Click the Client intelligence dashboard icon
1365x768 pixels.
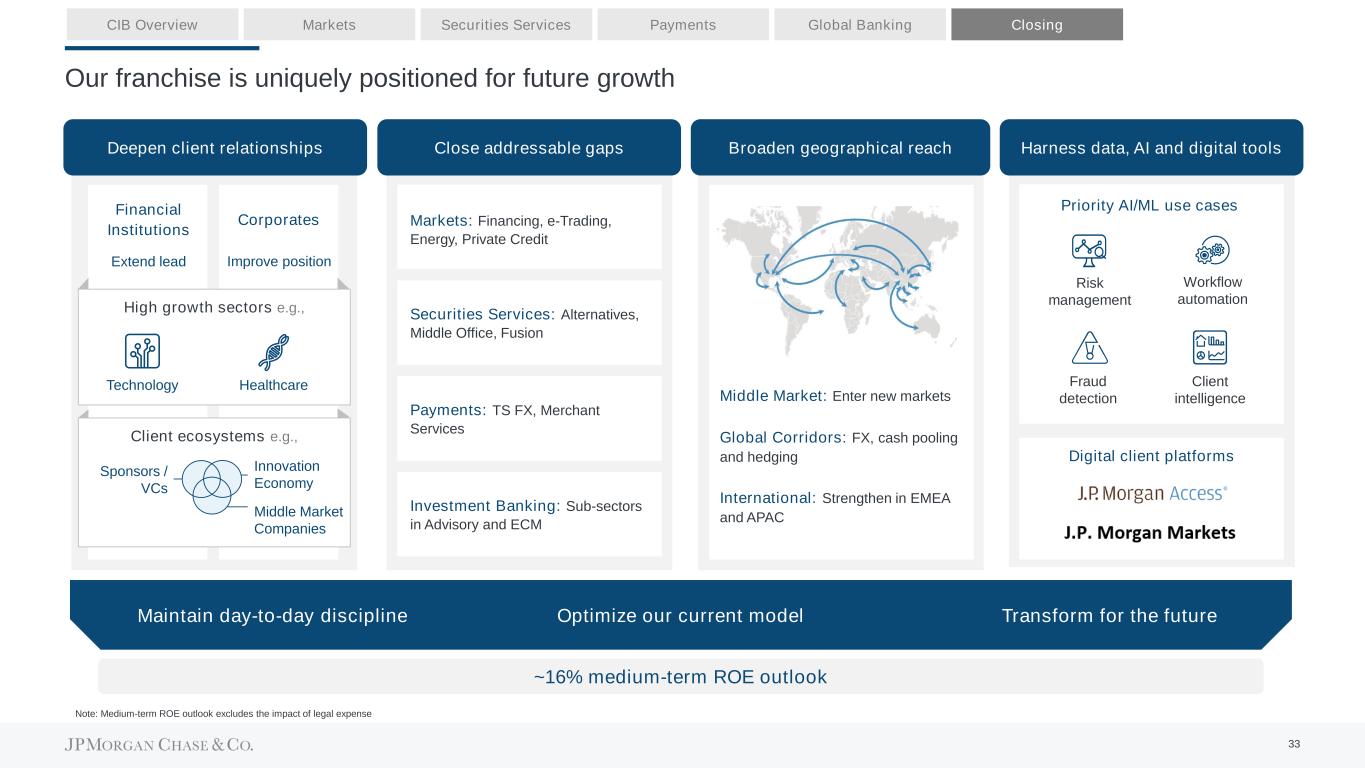pyautogui.click(x=1210, y=347)
